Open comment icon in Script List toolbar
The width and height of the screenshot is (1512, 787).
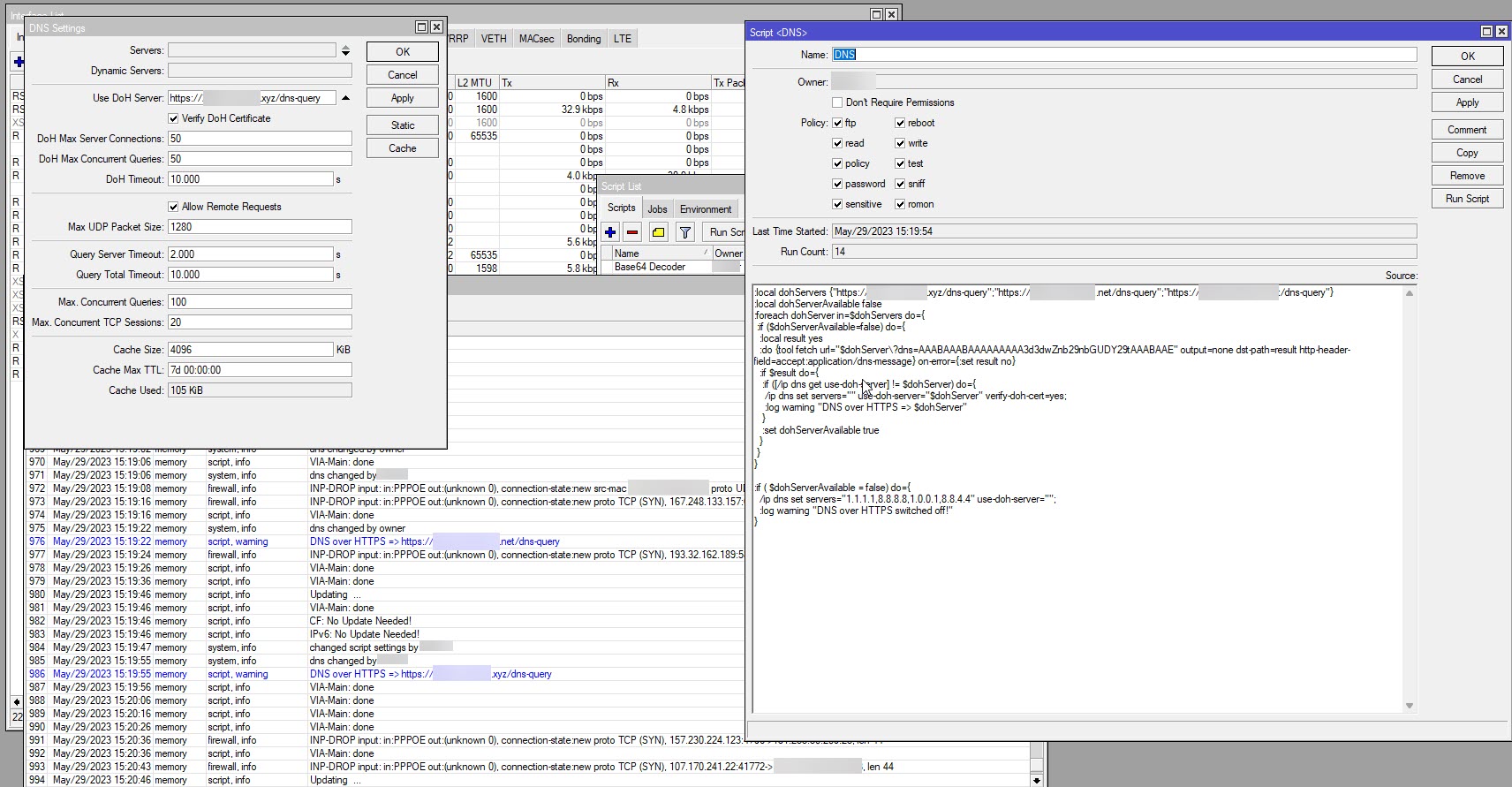[x=658, y=232]
